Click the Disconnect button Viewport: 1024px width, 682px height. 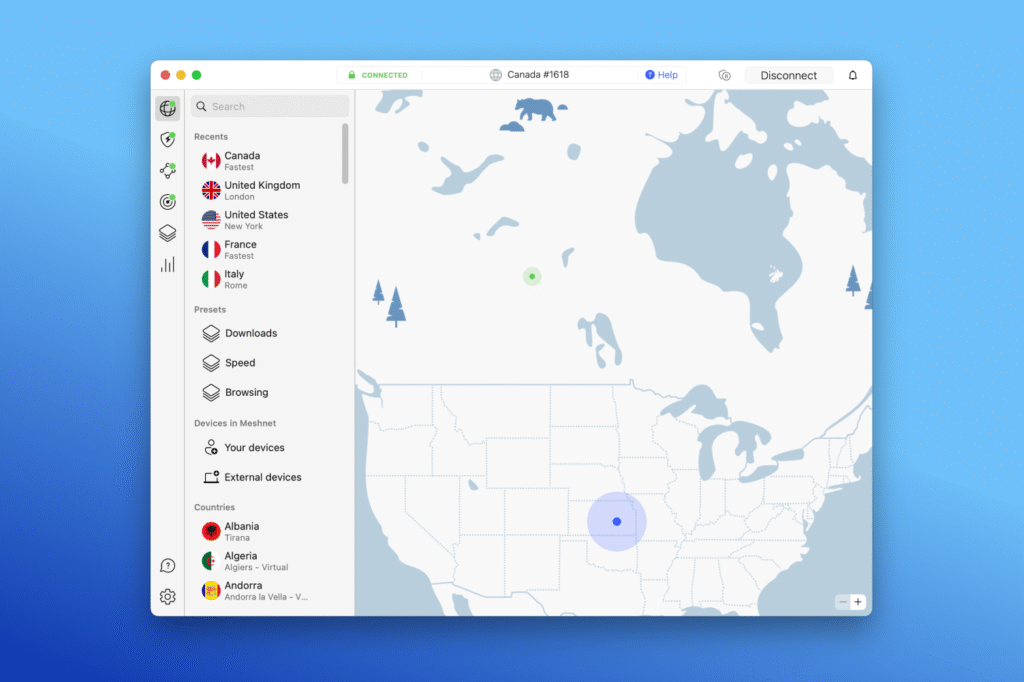coord(788,75)
